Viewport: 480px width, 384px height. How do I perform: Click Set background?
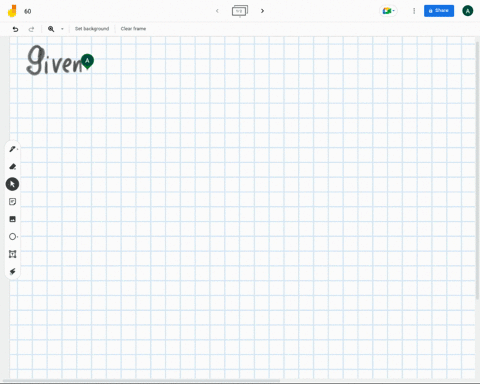point(92,29)
